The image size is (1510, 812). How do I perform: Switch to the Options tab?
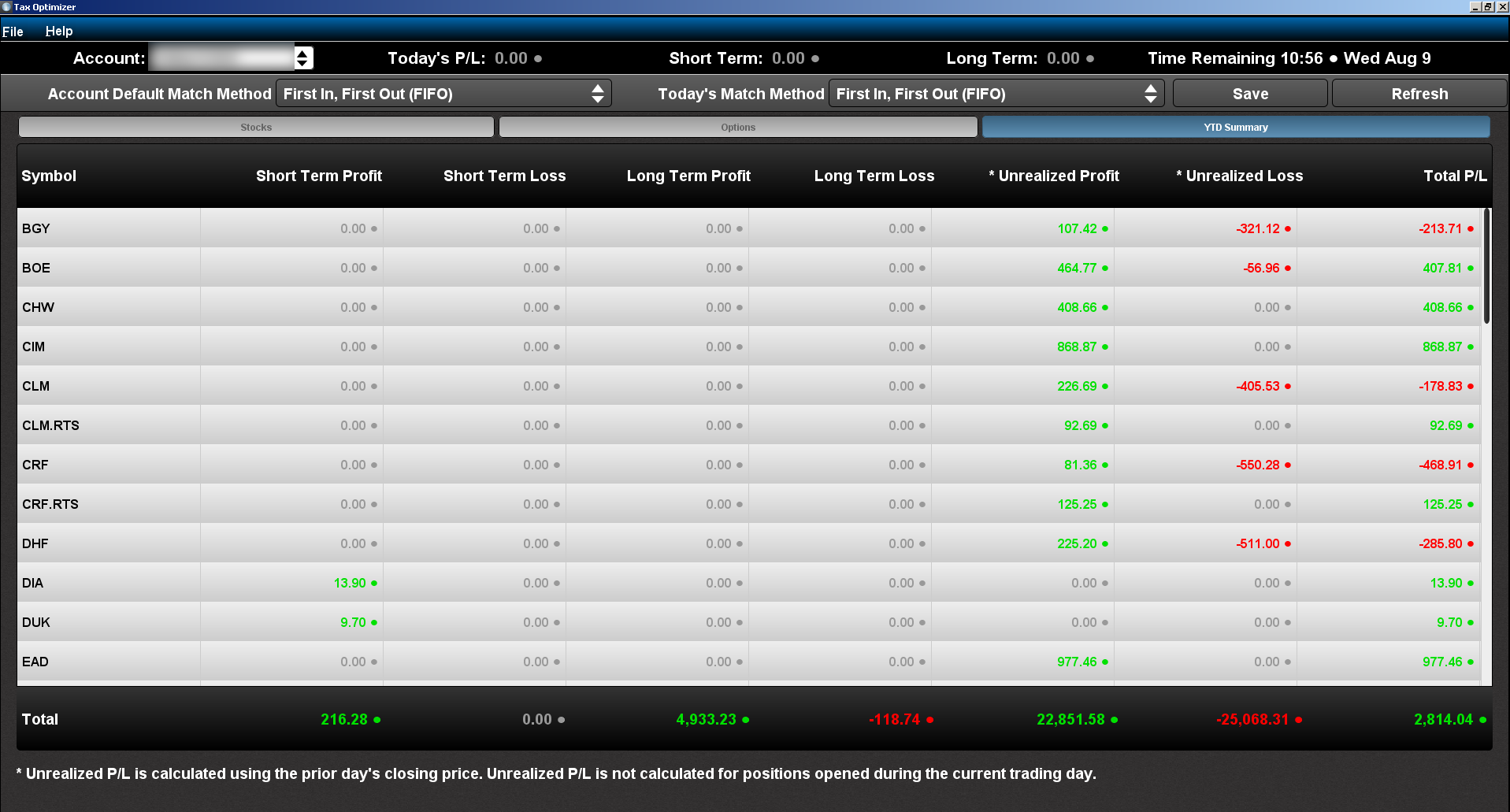(738, 127)
